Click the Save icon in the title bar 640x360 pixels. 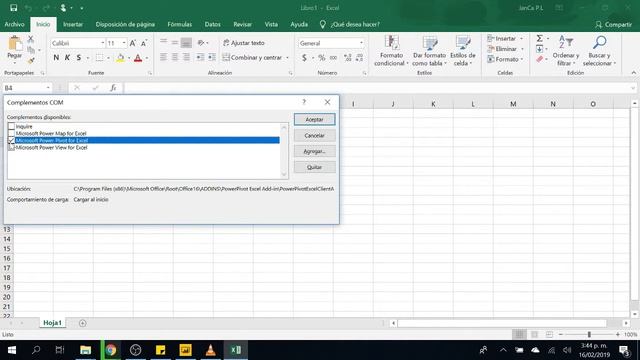click(13, 8)
